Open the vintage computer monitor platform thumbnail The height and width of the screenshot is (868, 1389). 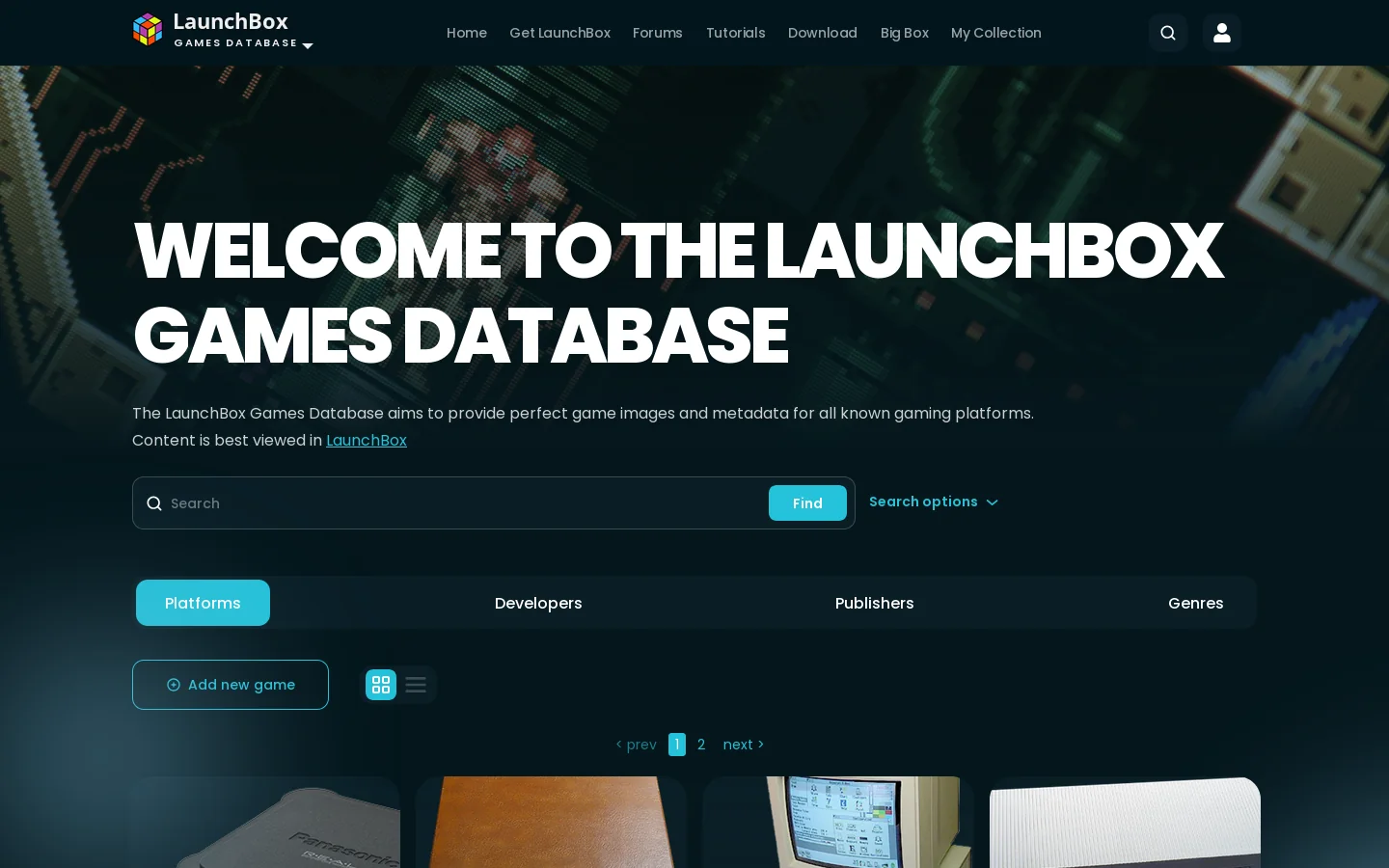pos(838,822)
